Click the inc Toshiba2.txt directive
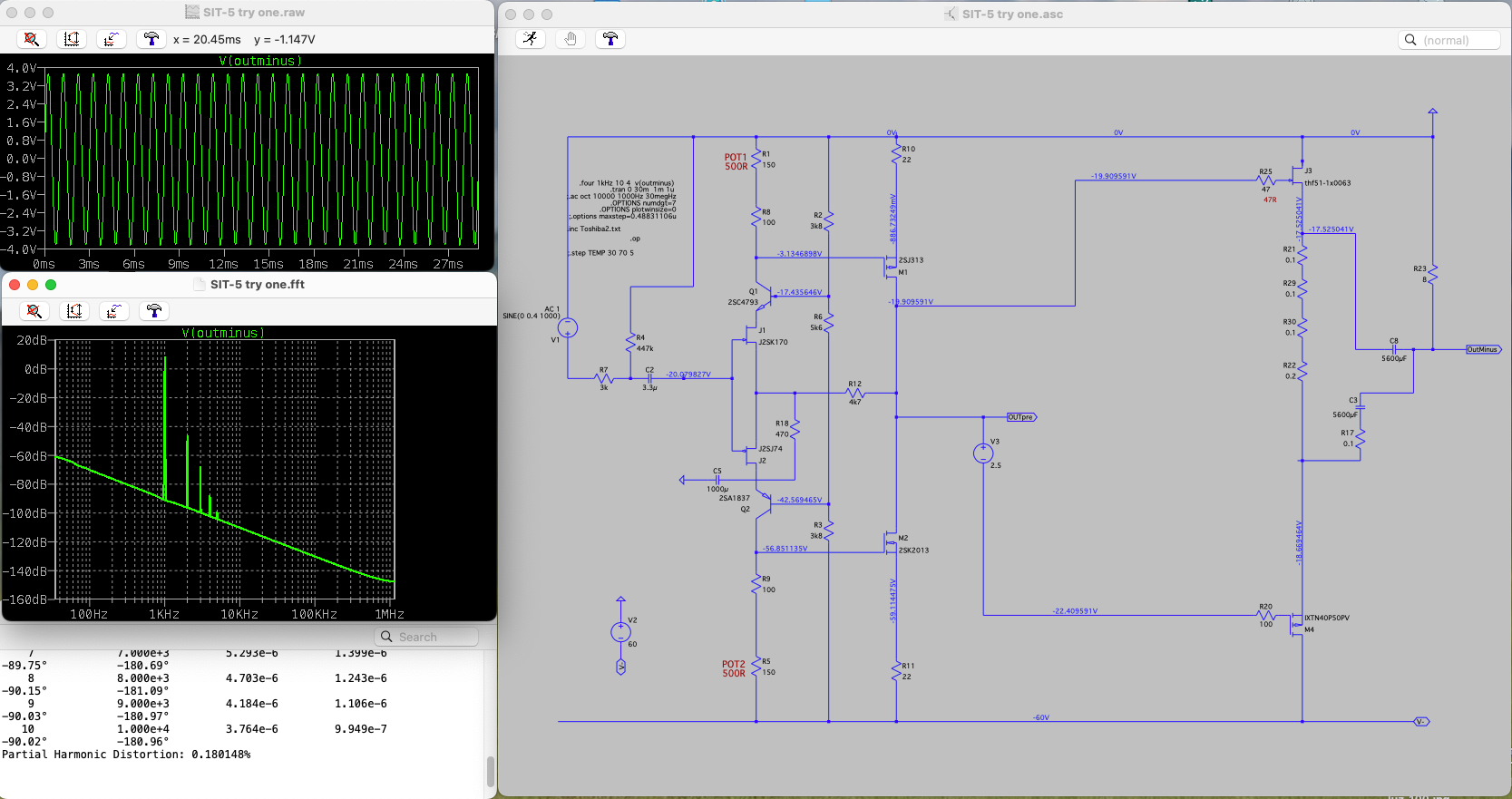This screenshot has height=799, width=1512. (595, 229)
